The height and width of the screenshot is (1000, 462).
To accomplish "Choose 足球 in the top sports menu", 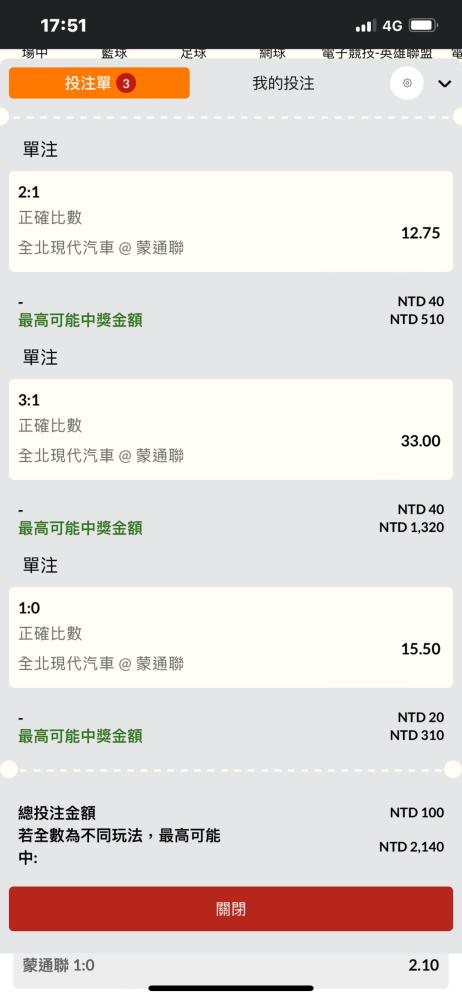I will coord(193,54).
